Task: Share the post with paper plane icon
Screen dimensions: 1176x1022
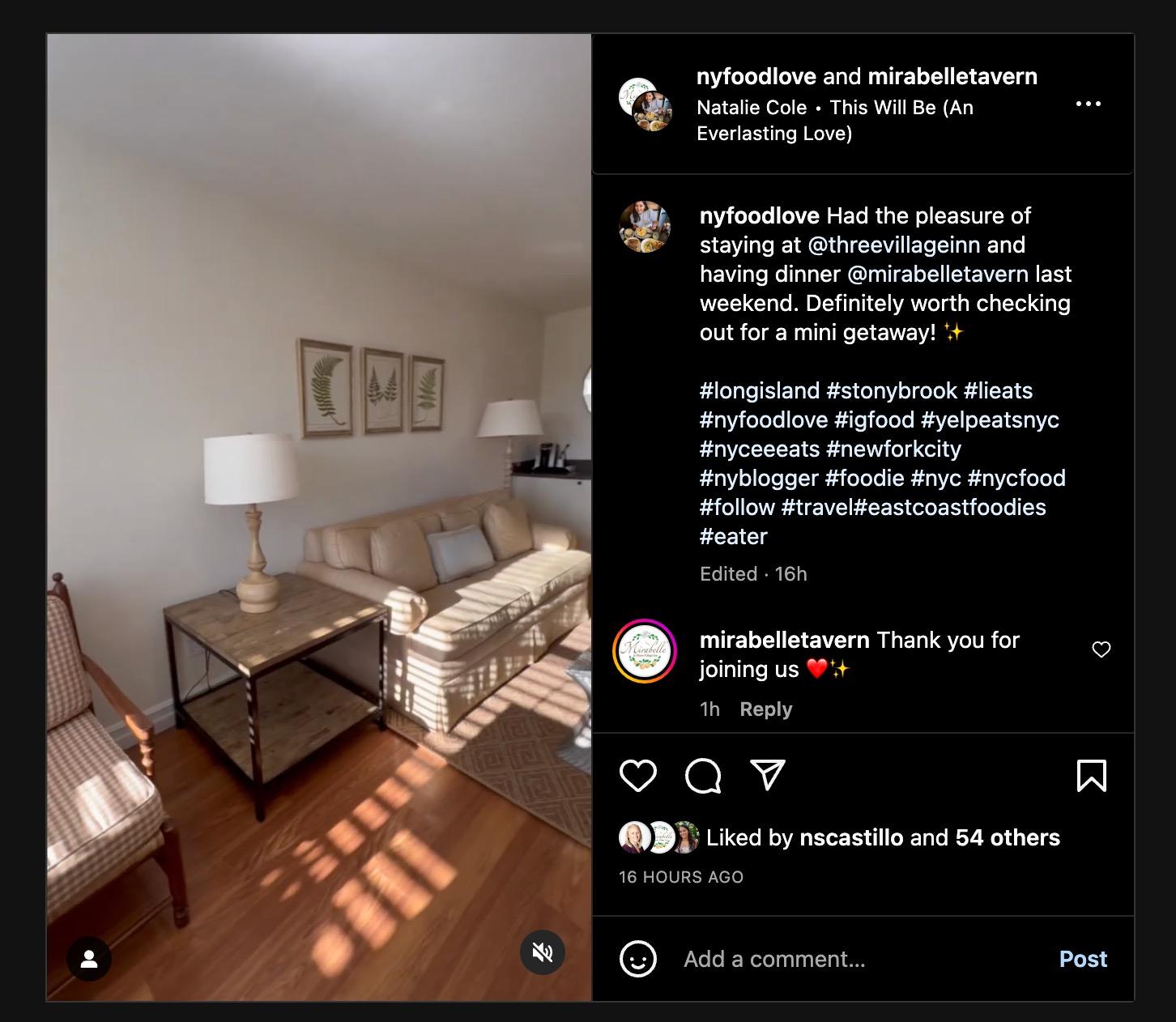Action: click(767, 775)
